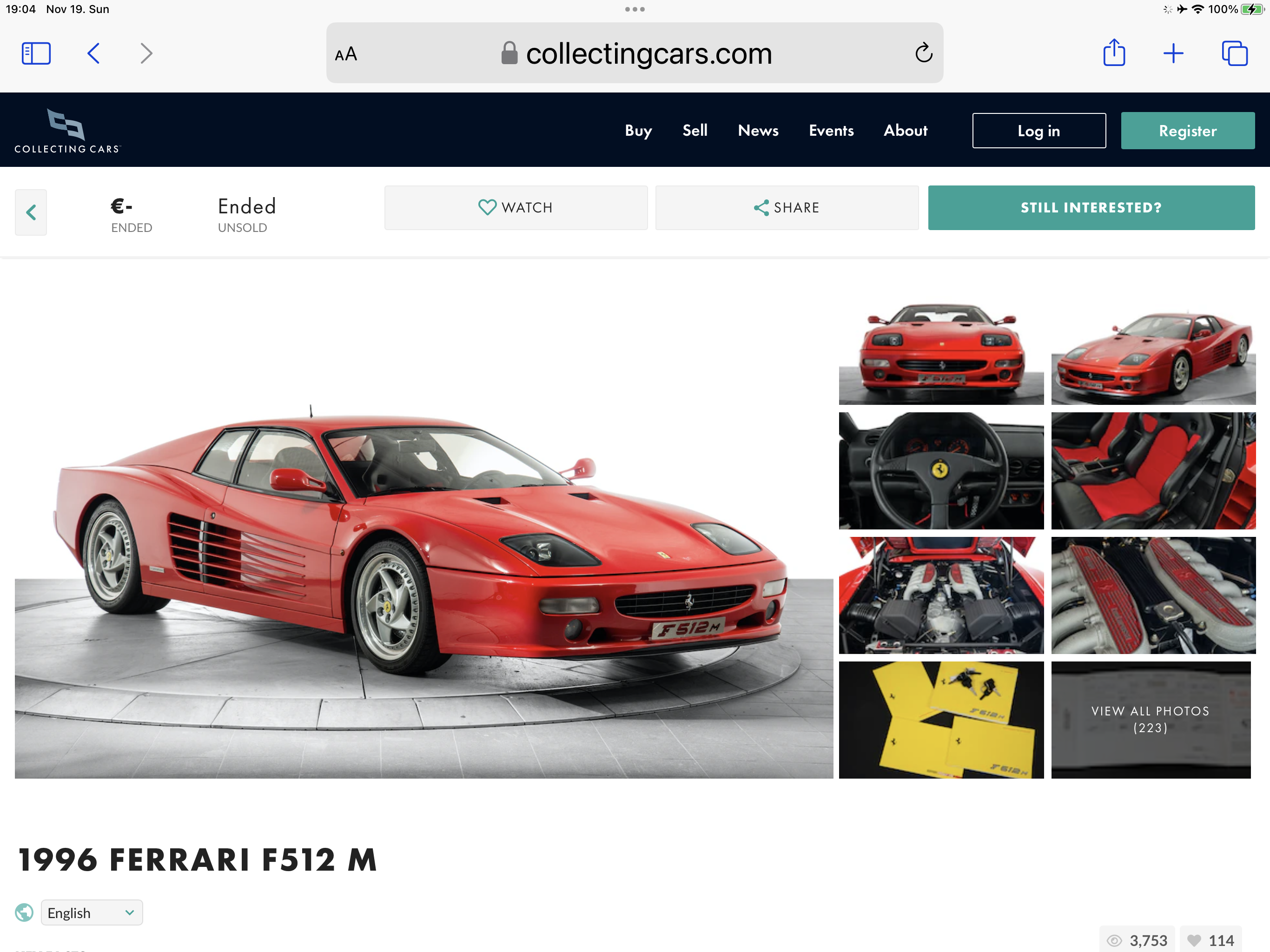Viewport: 1270px width, 952px height.
Task: Expand the English language dropdown
Action: (92, 912)
